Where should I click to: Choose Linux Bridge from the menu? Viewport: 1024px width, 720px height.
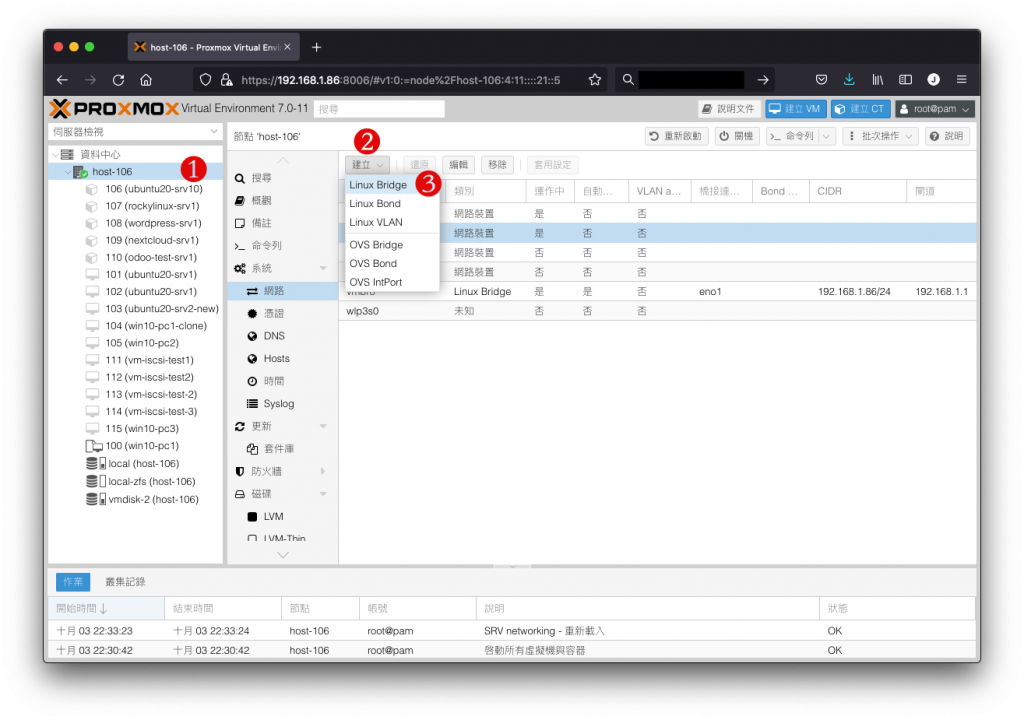[391, 185]
